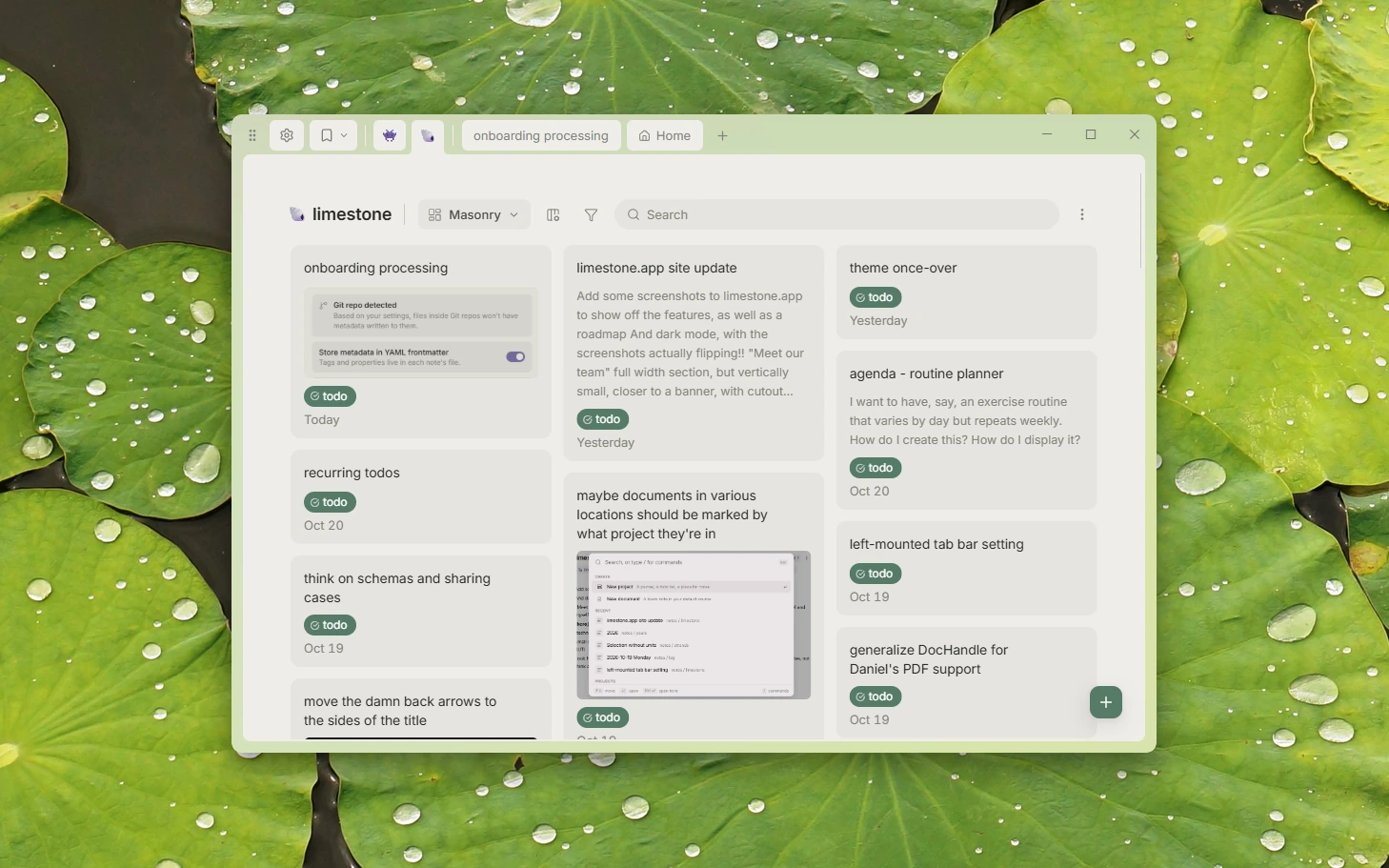Open the Masonry layout dropdown

(474, 214)
